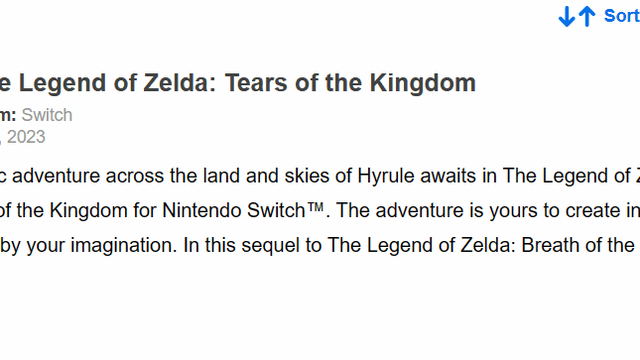Viewport: 640px width, 360px height.
Task: Click 'Nintendo Switch' in the summary text
Action: (x=233, y=211)
